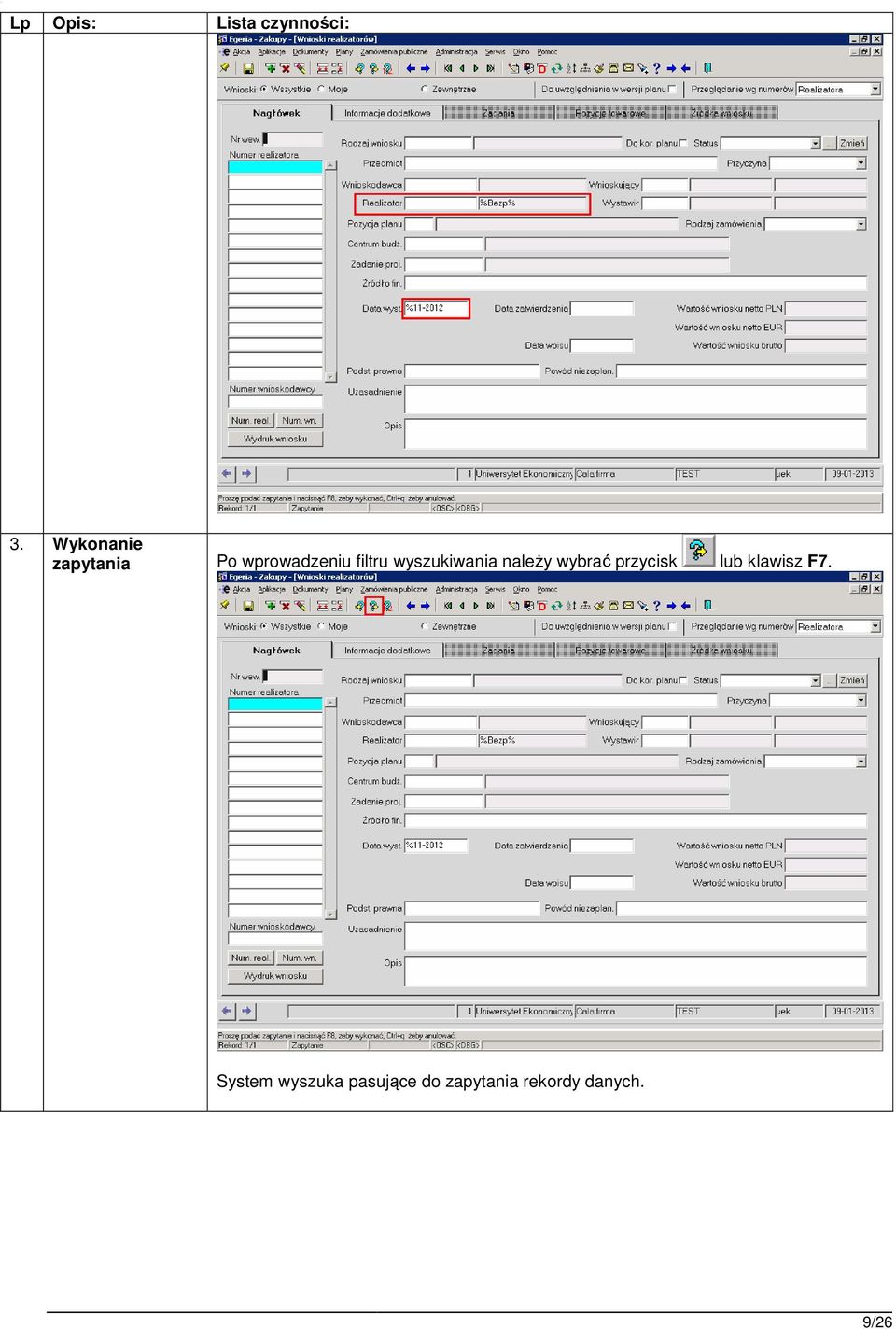Click Opis text area in second screenshot
Image resolution: width=896 pixels, height=1329 pixels.
point(636,971)
